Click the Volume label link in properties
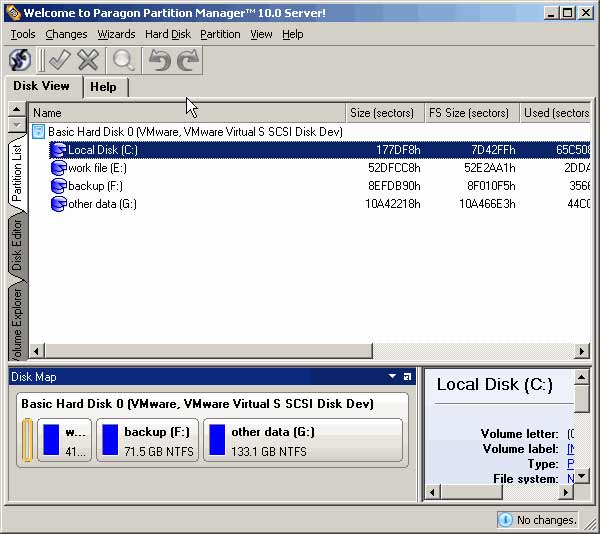 (x=570, y=449)
